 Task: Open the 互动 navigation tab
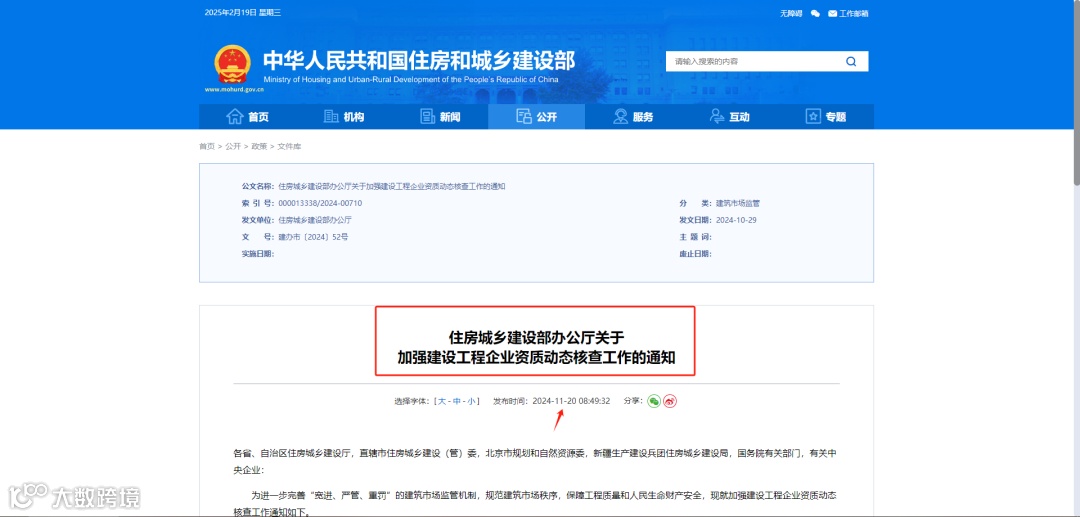click(729, 117)
